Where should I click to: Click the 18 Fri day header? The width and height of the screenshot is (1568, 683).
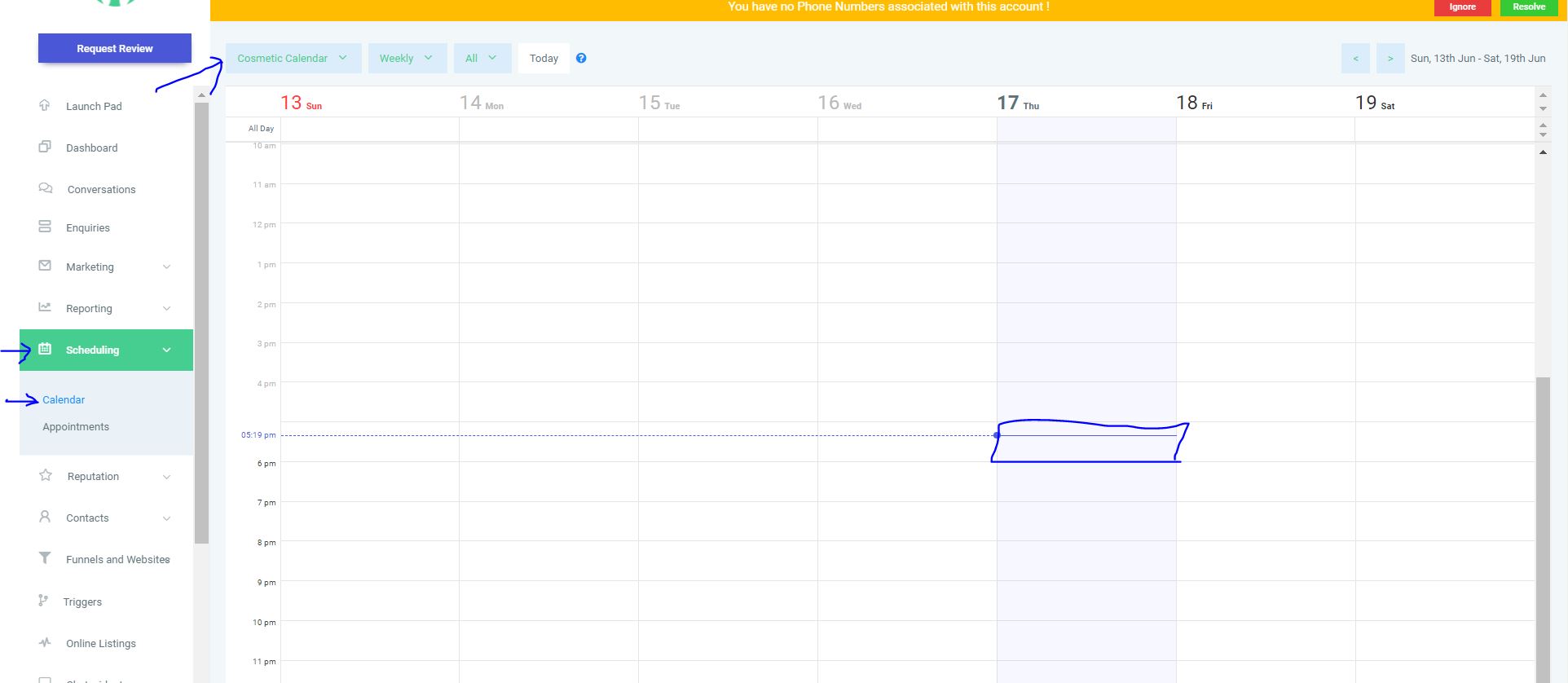[1194, 103]
